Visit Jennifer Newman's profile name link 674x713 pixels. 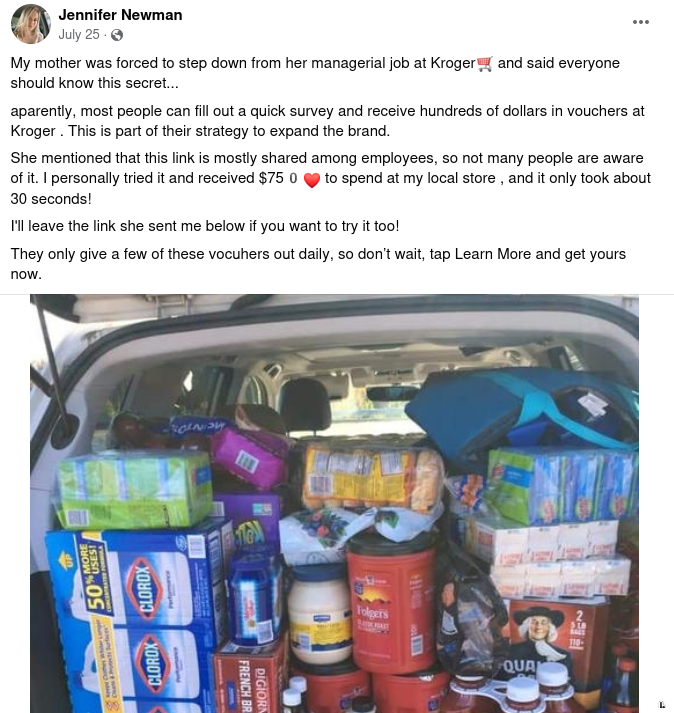click(121, 15)
